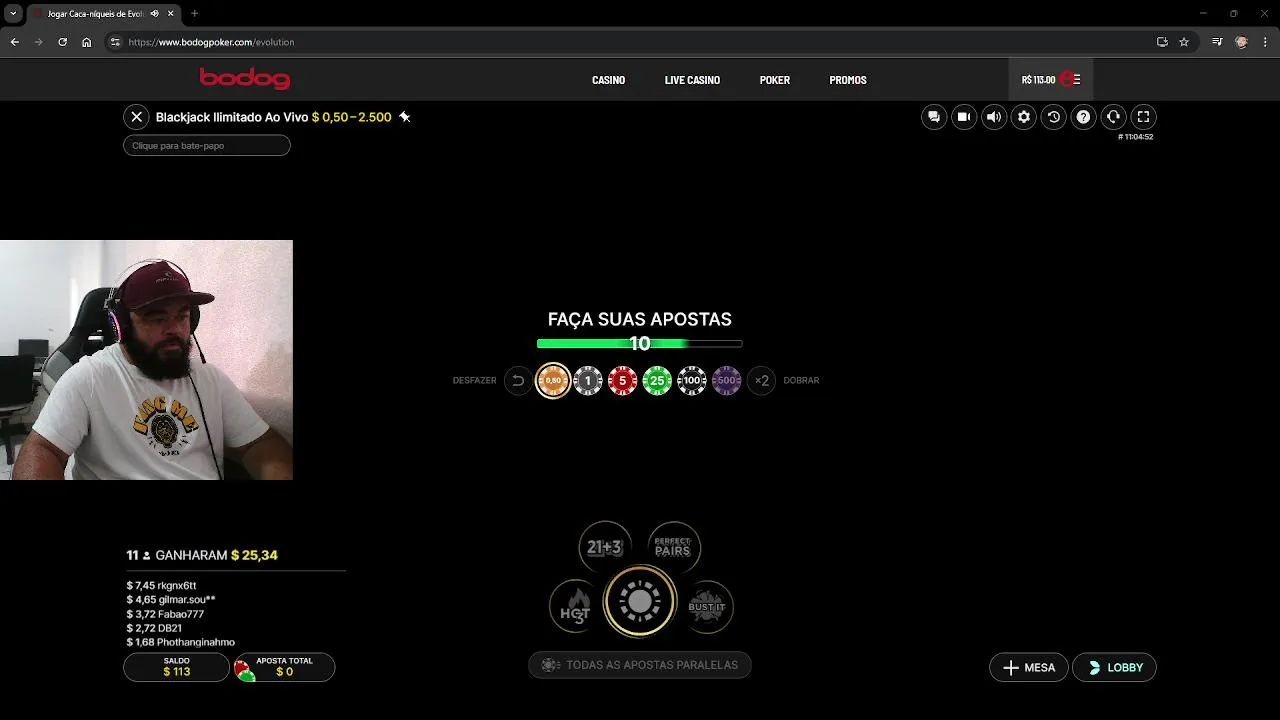Click winner row DB21
The width and height of the screenshot is (1280, 720).
154,628
